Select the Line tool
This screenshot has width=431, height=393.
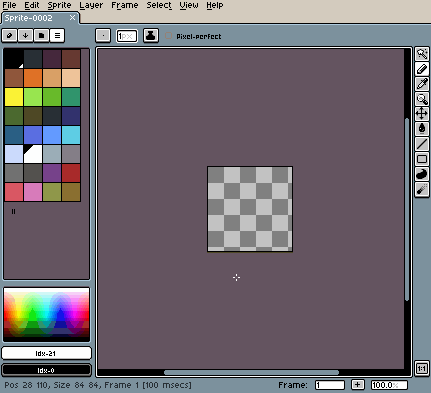tap(422, 144)
